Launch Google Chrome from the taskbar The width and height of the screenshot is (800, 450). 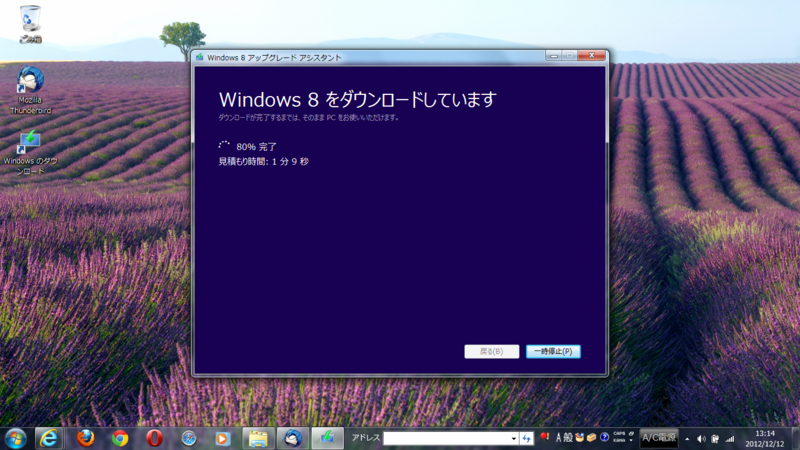click(x=120, y=438)
